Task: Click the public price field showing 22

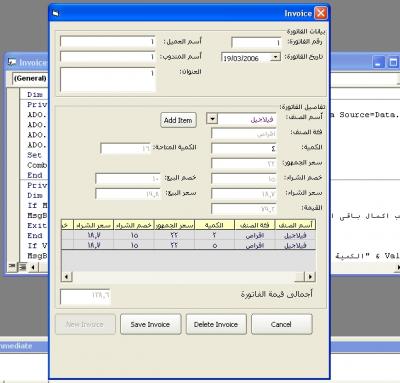Action: [x=244, y=163]
